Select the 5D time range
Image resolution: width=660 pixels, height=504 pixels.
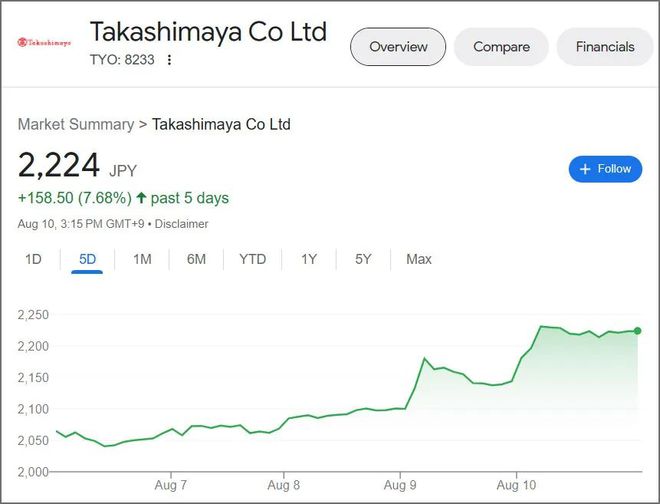(87, 259)
